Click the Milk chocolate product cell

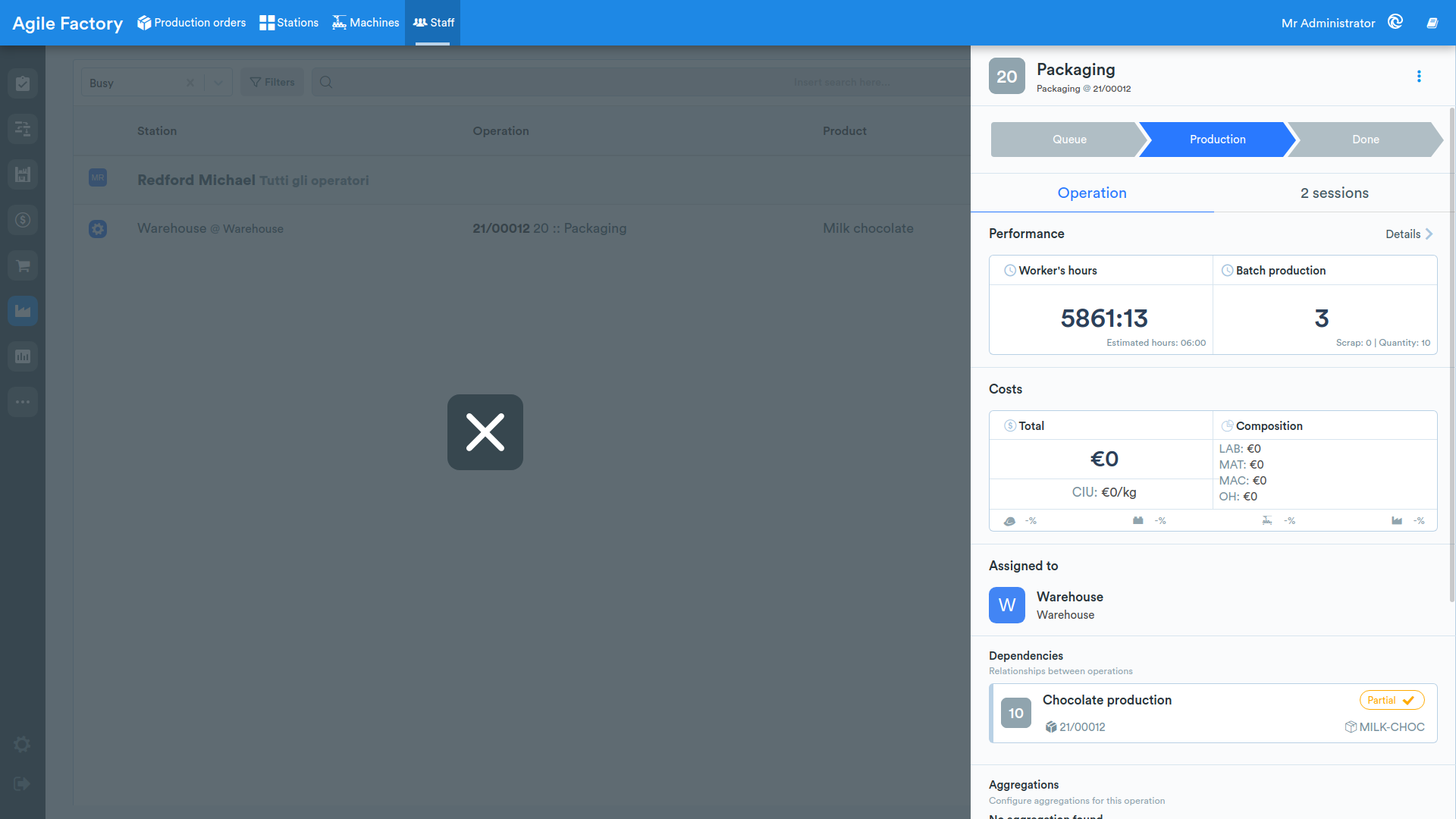(868, 228)
